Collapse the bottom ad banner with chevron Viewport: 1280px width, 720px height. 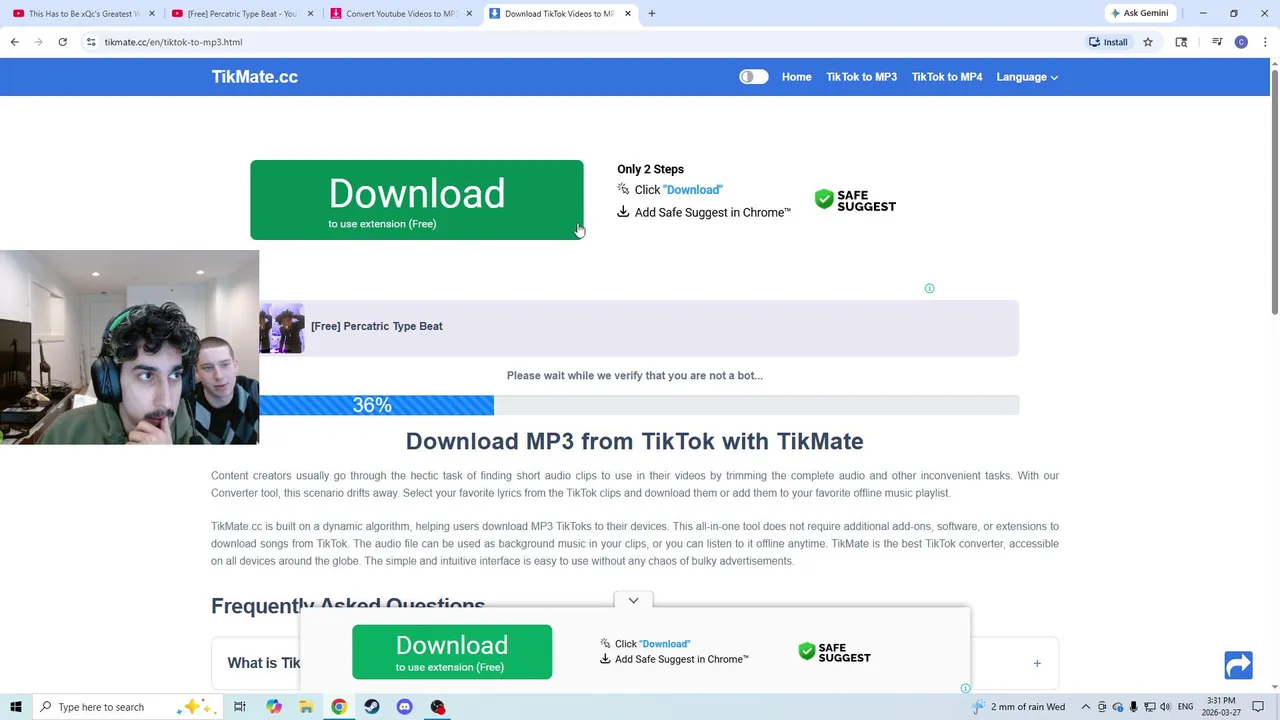pyautogui.click(x=633, y=600)
